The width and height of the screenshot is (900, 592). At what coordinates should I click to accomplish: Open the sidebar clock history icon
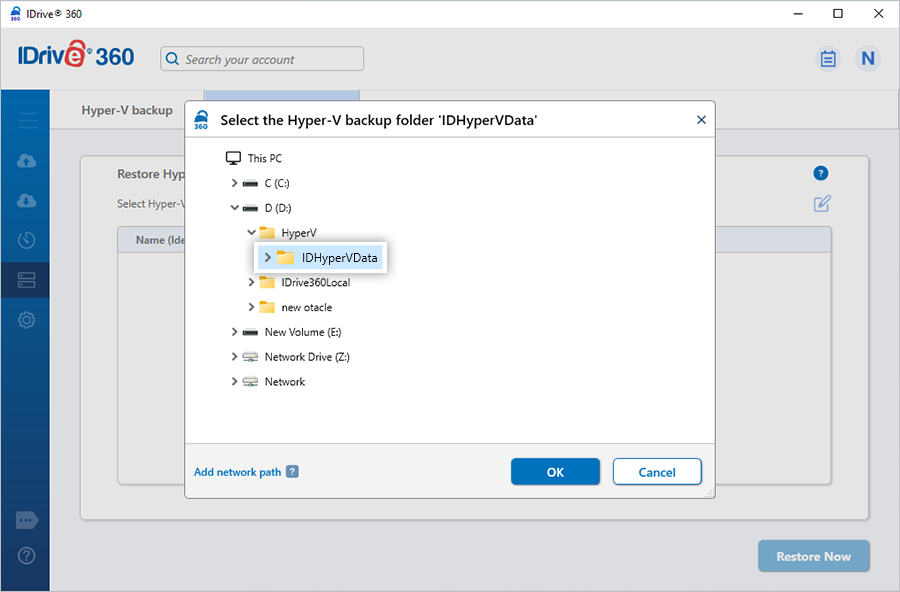[x=27, y=241]
